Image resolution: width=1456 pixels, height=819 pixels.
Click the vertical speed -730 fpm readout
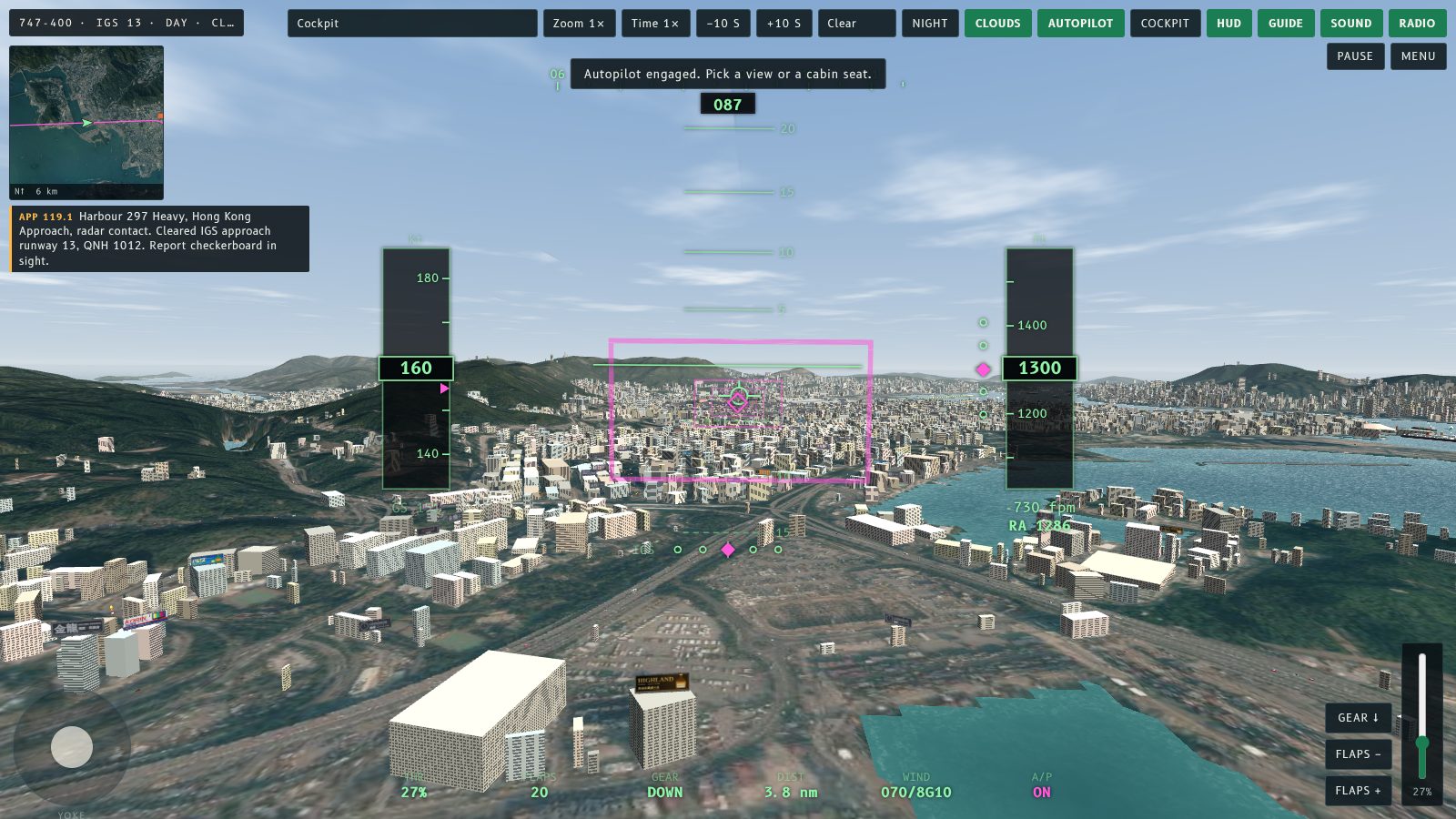(x=1040, y=507)
